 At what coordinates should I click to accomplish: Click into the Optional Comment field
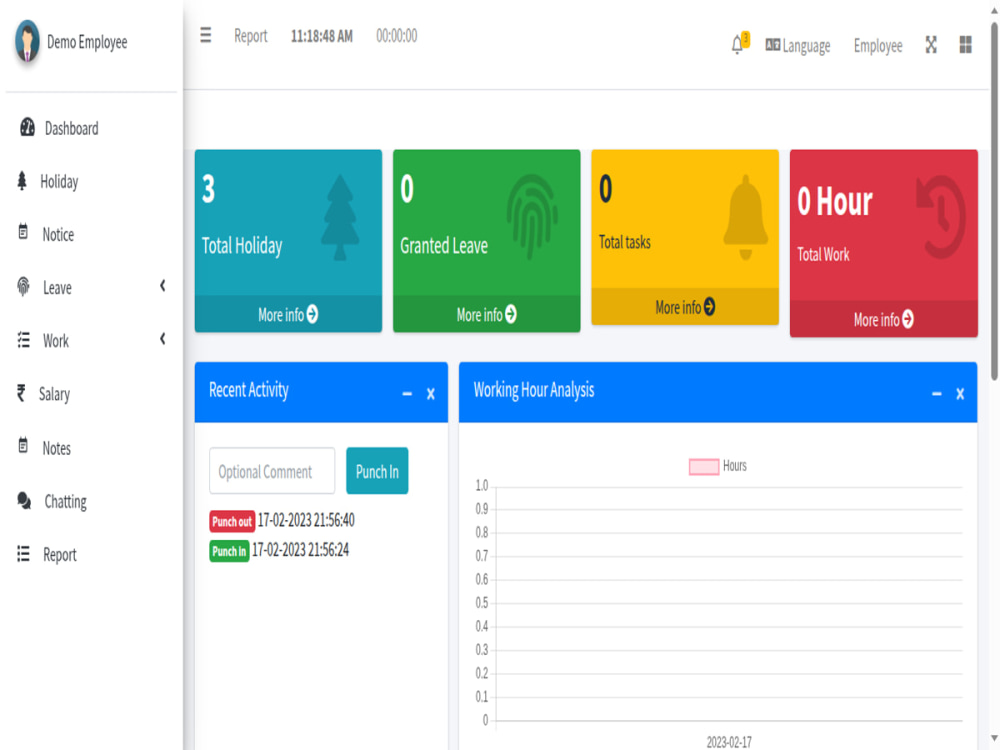tap(272, 471)
